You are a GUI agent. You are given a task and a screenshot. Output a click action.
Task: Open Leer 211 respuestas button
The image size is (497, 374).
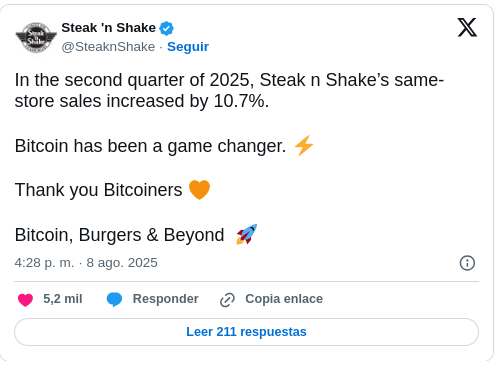tap(246, 332)
